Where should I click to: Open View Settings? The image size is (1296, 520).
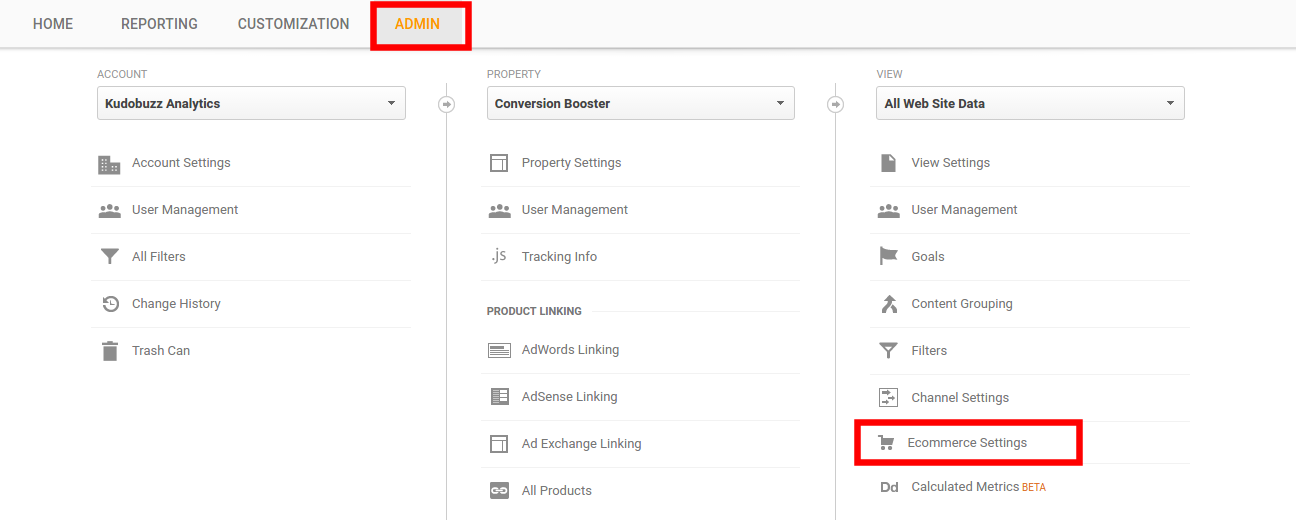950,163
